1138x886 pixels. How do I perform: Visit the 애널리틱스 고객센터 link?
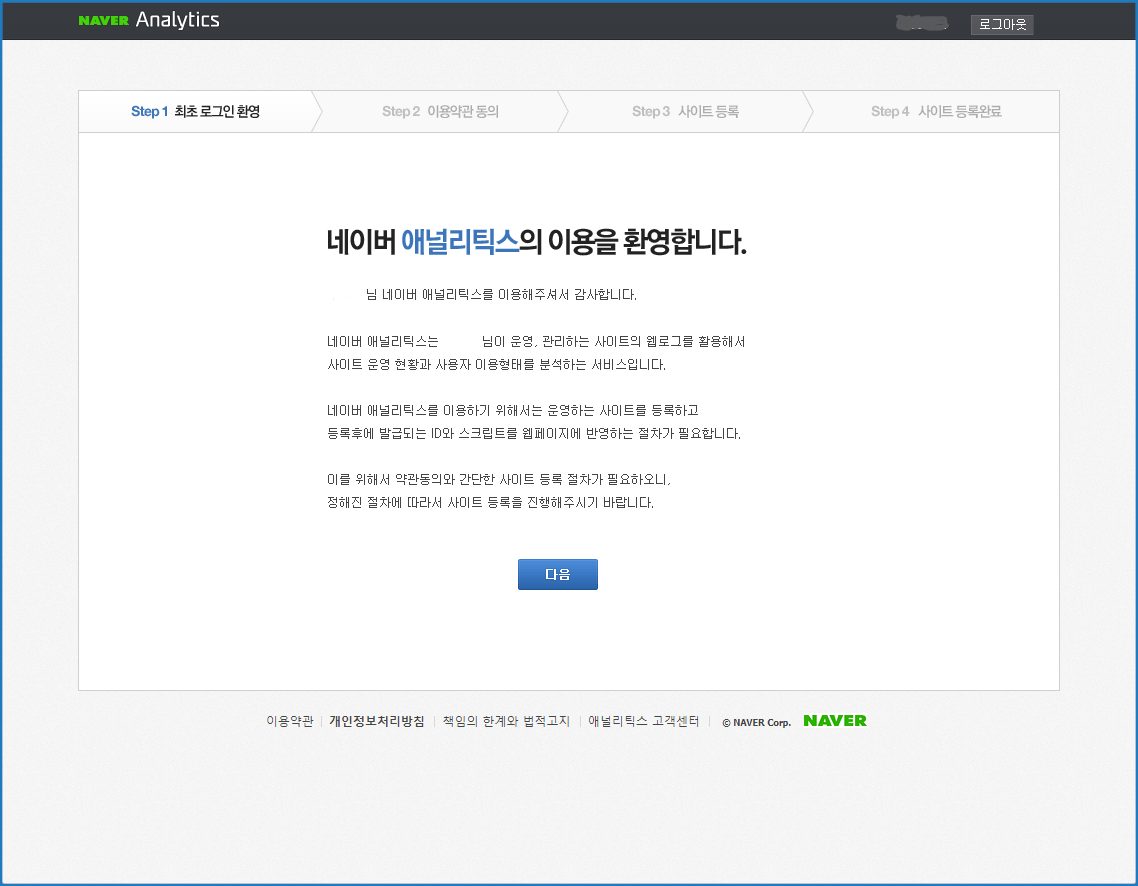tap(643, 721)
